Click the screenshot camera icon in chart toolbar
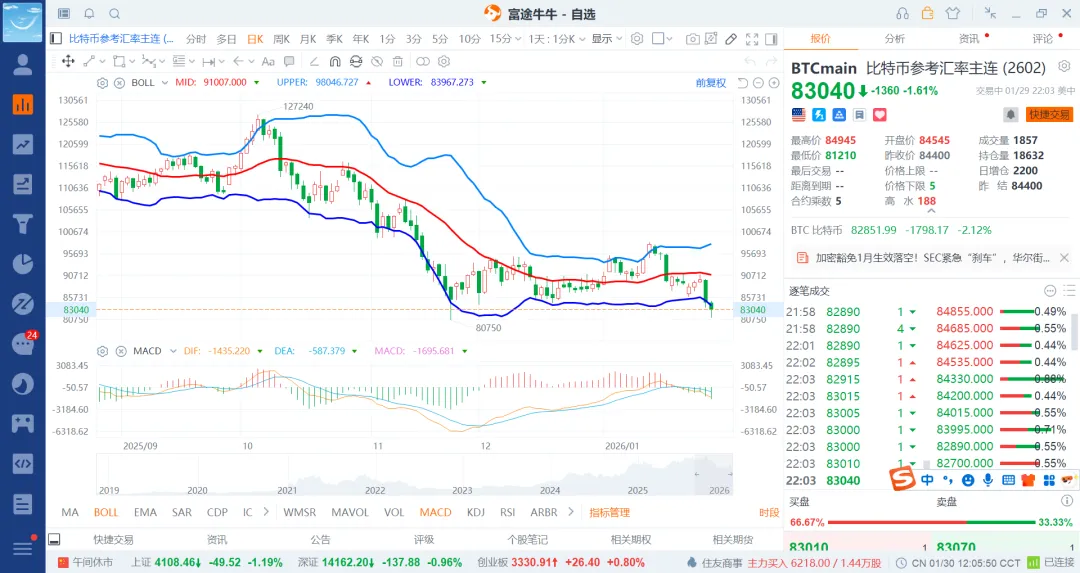Screen dimensions: 1080x573 [693, 39]
